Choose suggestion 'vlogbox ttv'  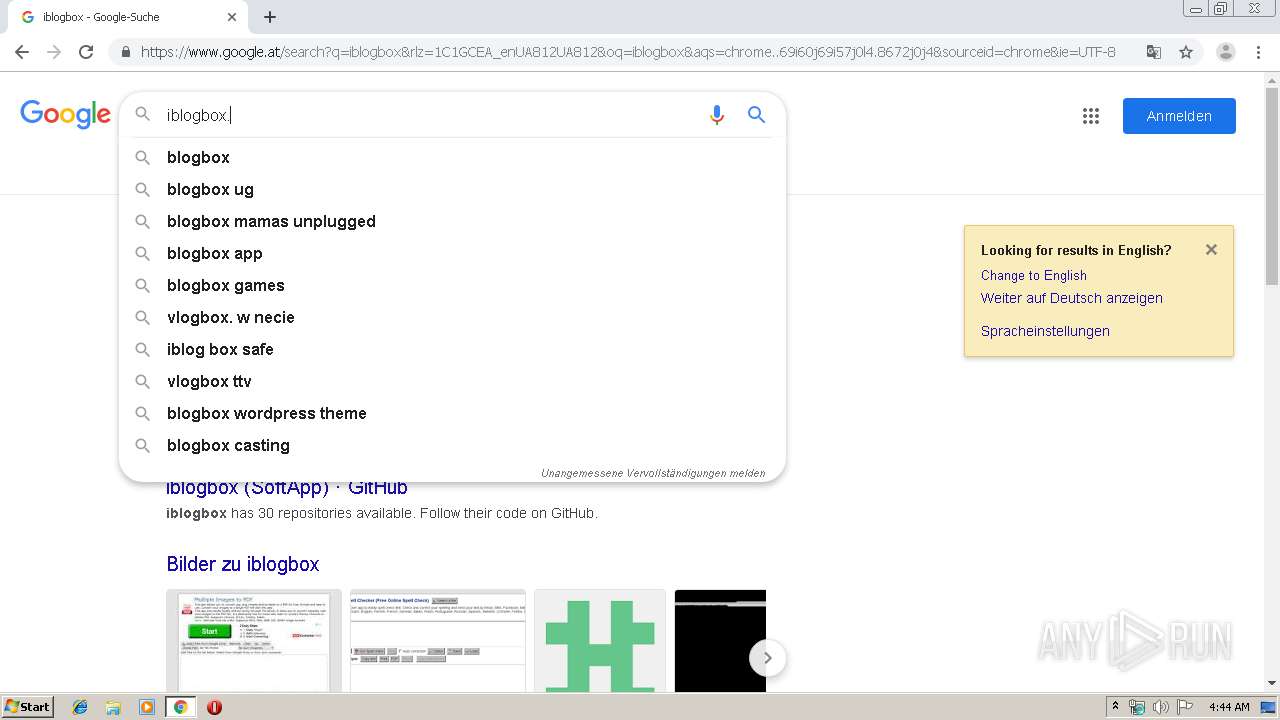pos(452,381)
